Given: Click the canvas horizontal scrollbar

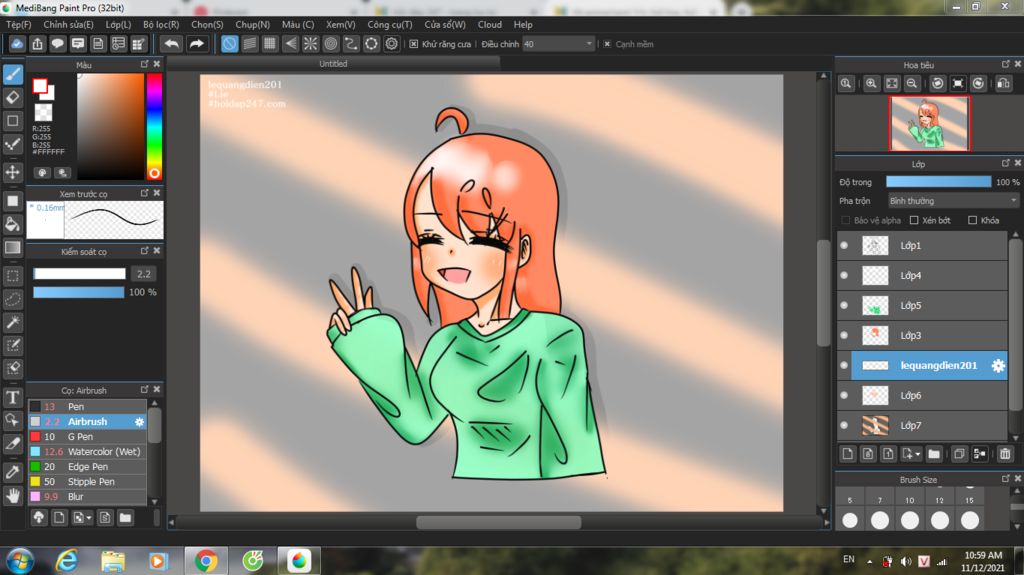Looking at the screenshot, I should coord(498,523).
